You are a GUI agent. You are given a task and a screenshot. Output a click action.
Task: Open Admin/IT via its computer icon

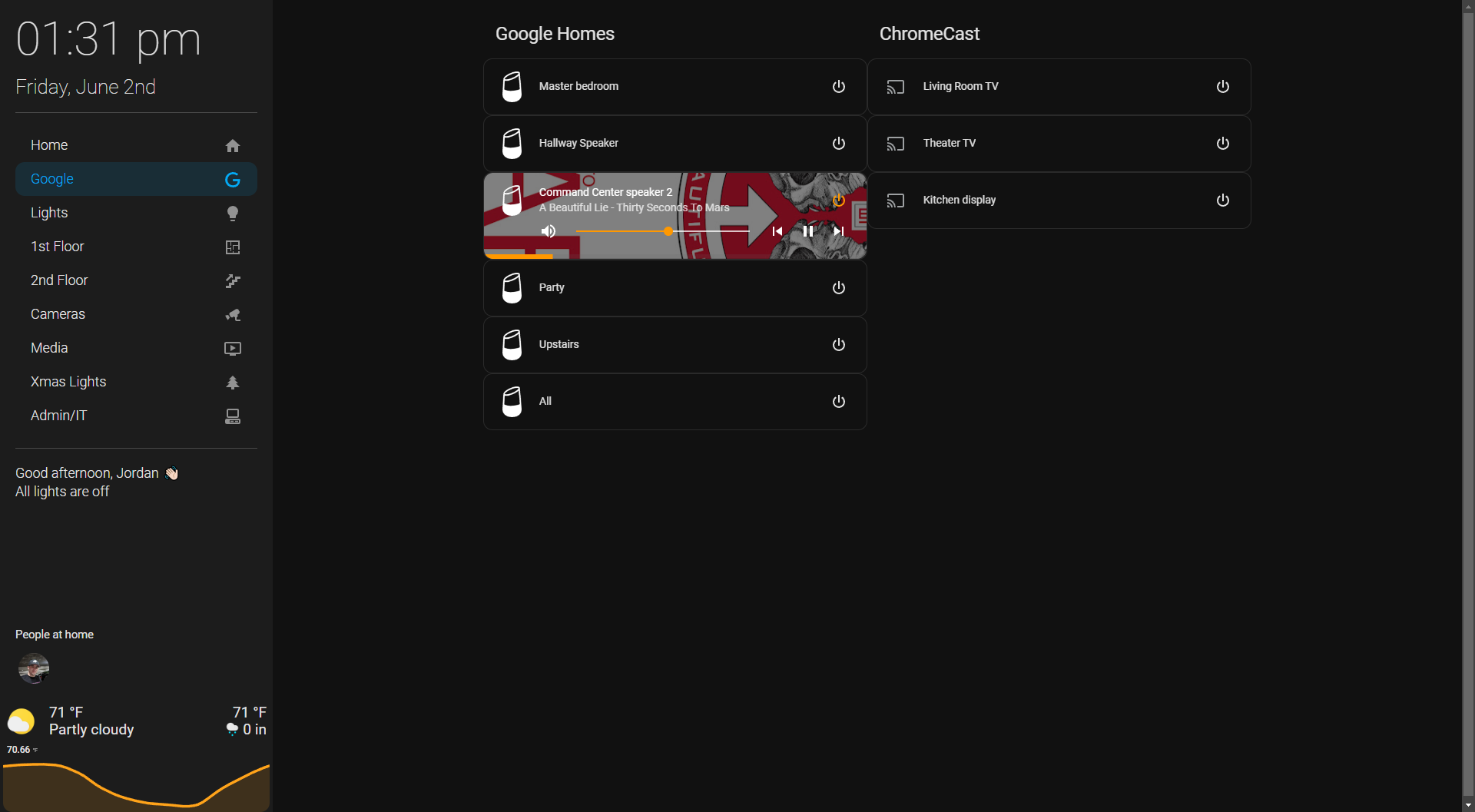click(x=232, y=416)
